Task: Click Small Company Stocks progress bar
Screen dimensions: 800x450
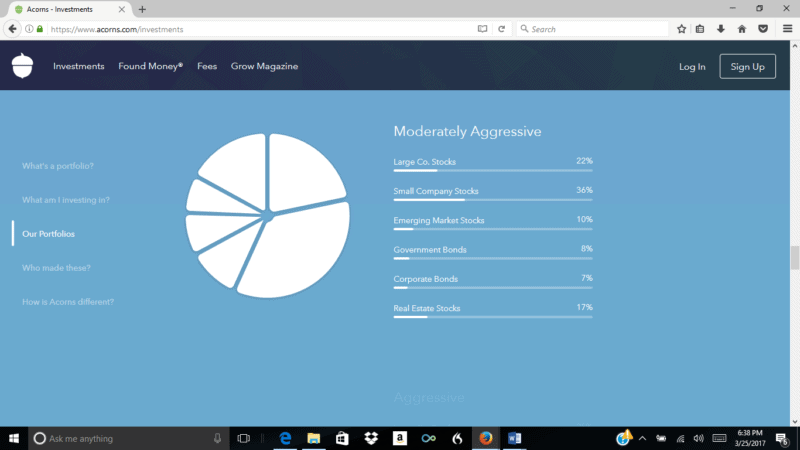Action: pyautogui.click(x=493, y=200)
